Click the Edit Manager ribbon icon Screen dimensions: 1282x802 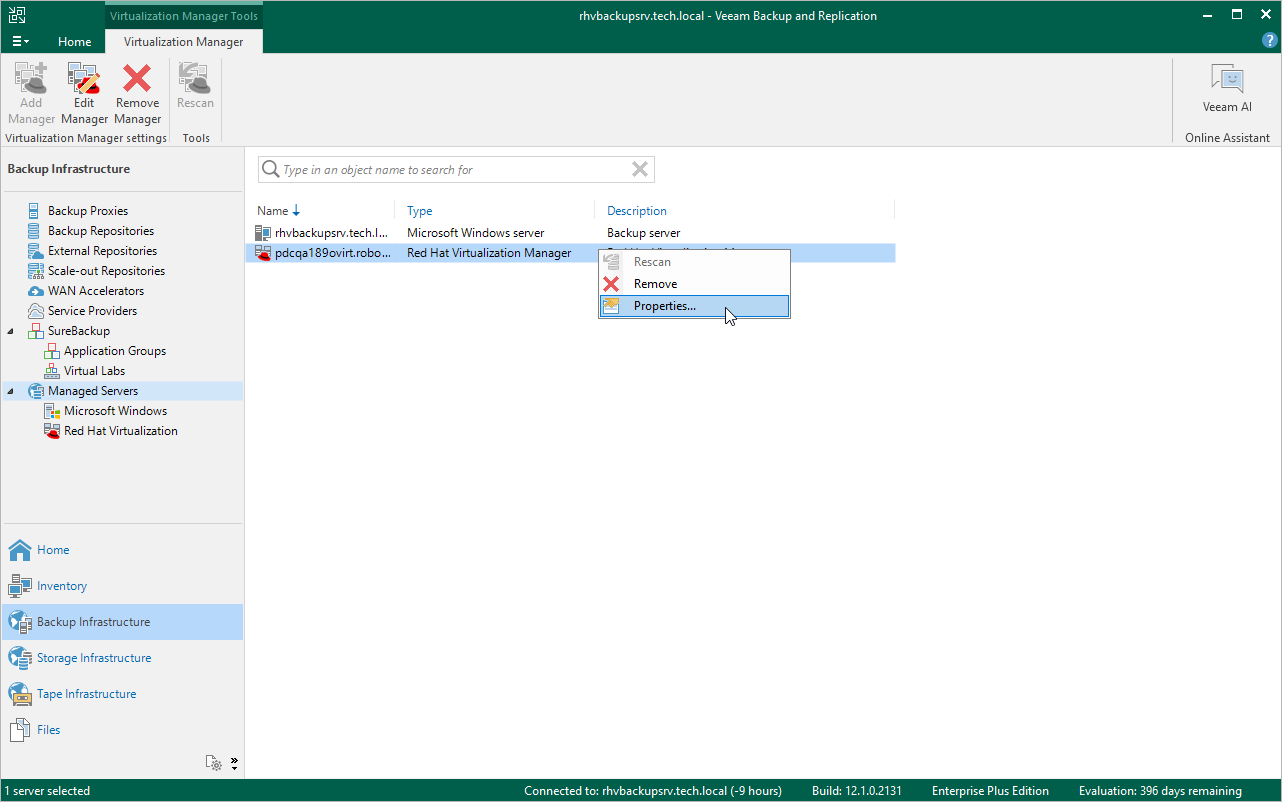point(84,93)
